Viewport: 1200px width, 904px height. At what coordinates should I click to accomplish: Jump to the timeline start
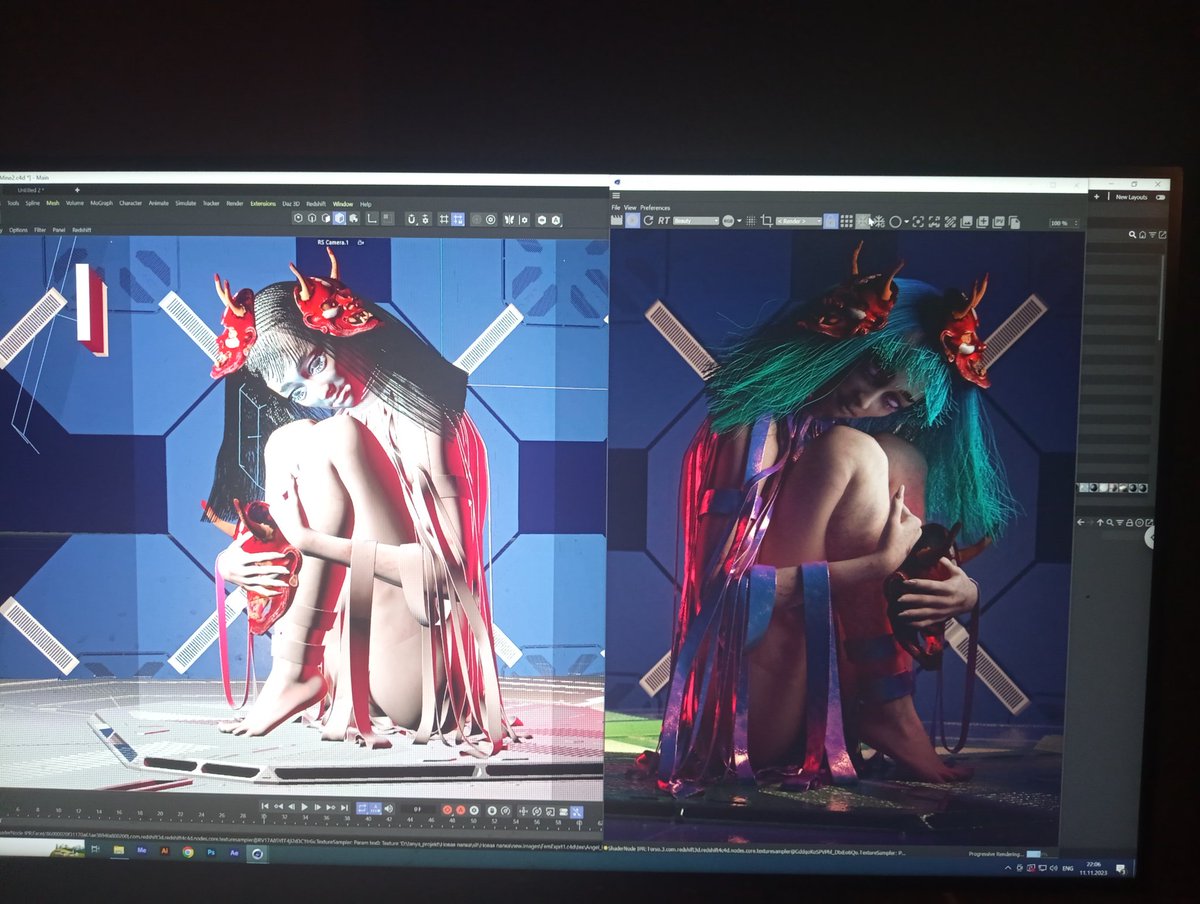(265, 807)
